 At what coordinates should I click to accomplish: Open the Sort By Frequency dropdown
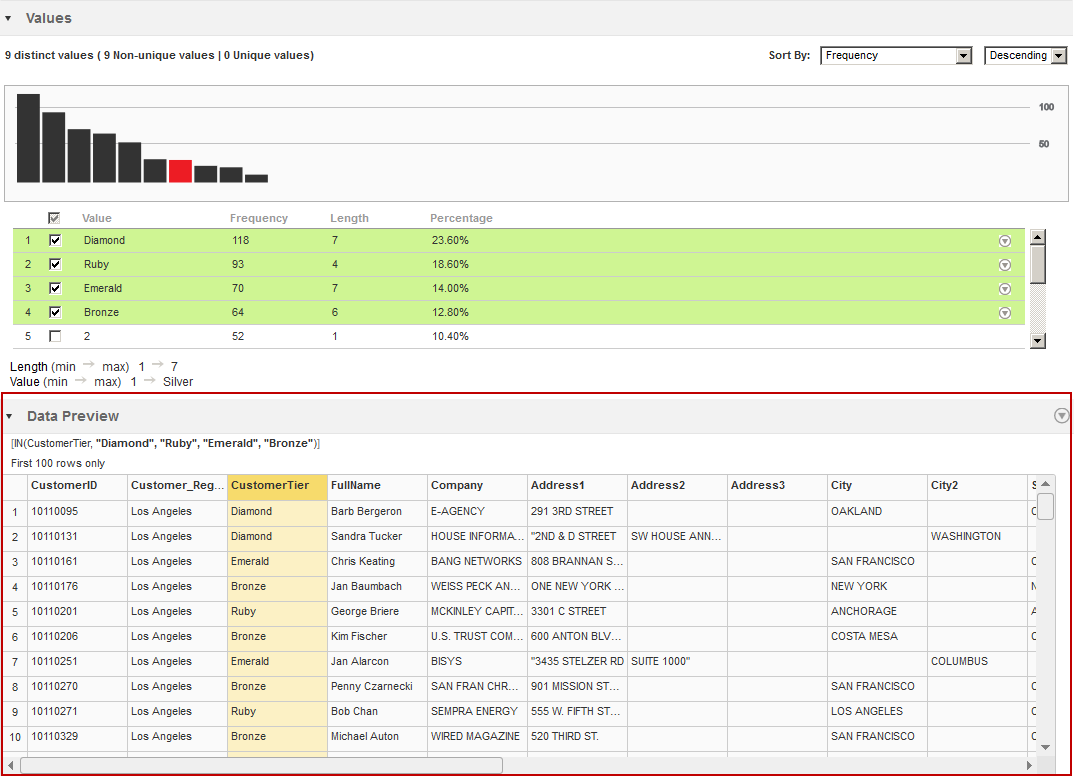click(896, 56)
